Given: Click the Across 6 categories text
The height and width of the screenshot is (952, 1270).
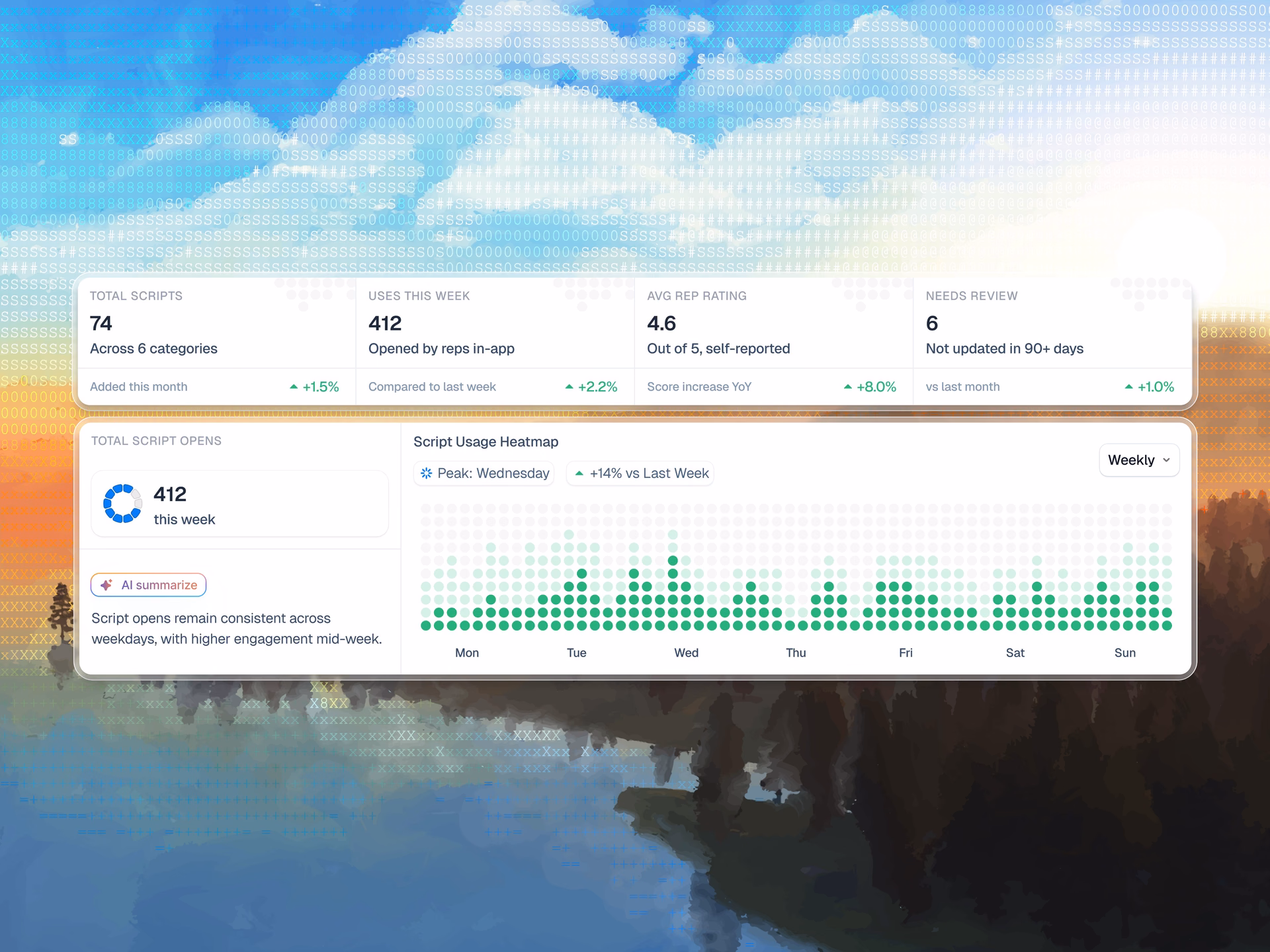Looking at the screenshot, I should pos(153,348).
